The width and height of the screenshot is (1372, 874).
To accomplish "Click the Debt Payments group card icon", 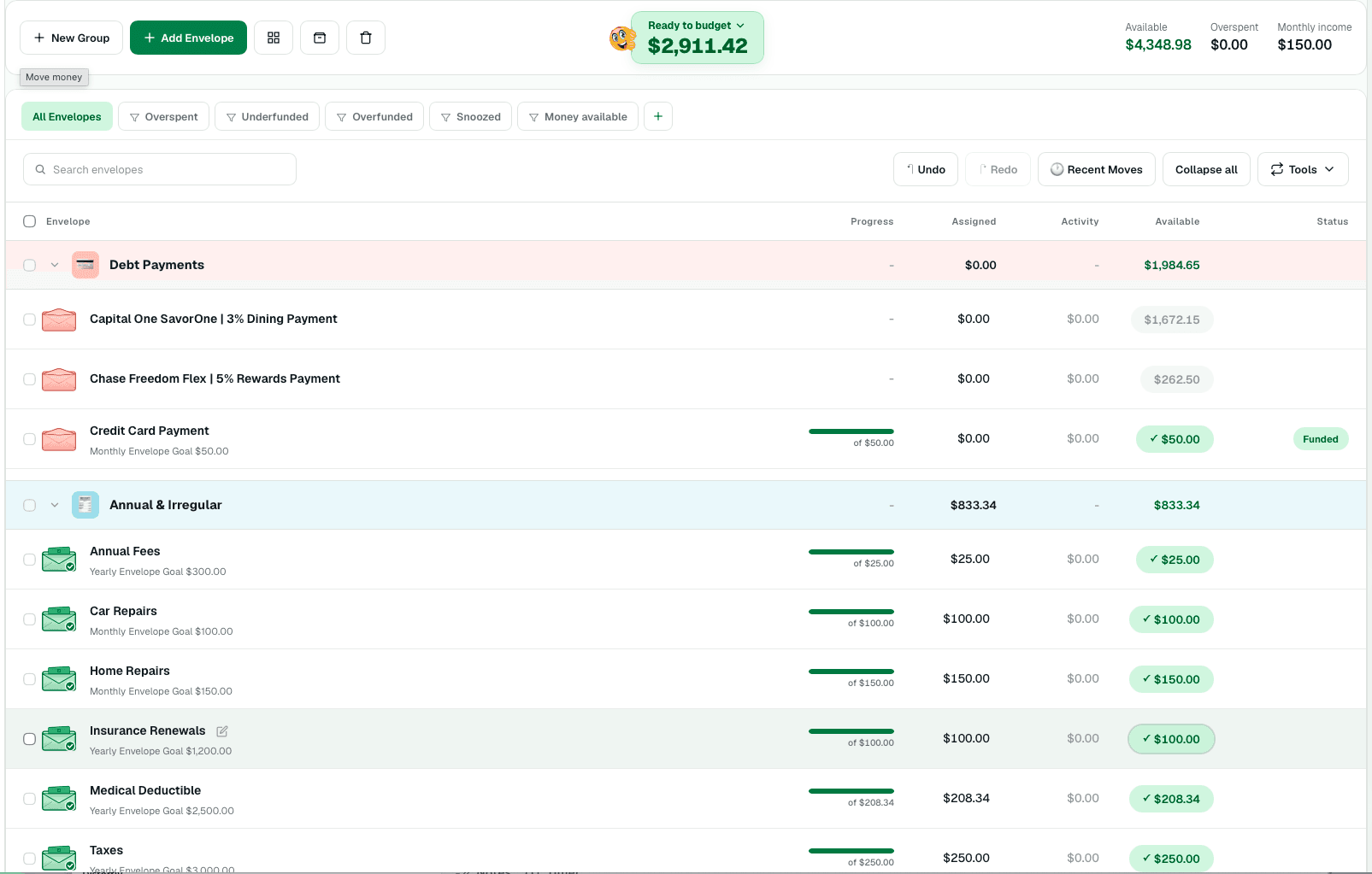I will click(85, 265).
